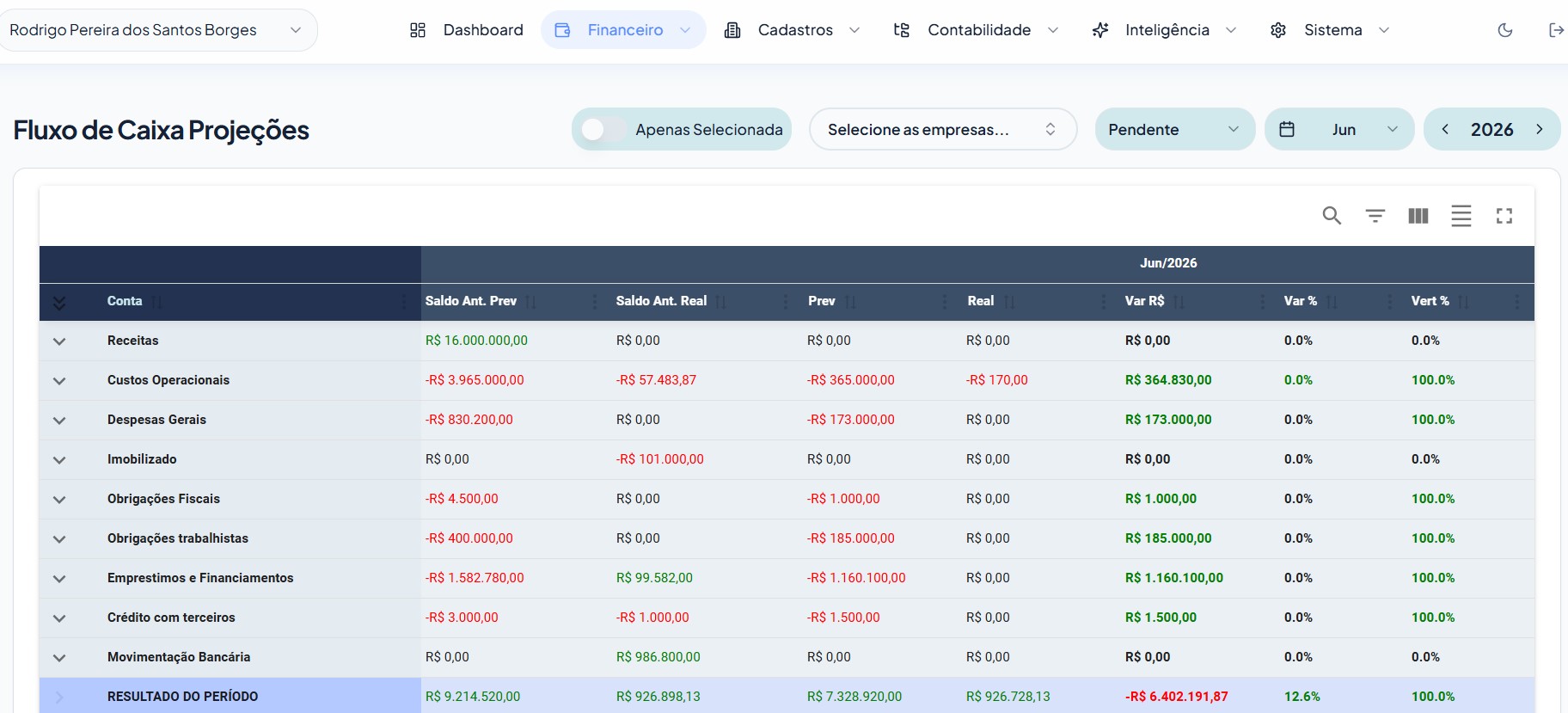
Task: Open Var % column actions menu
Action: tap(1390, 302)
